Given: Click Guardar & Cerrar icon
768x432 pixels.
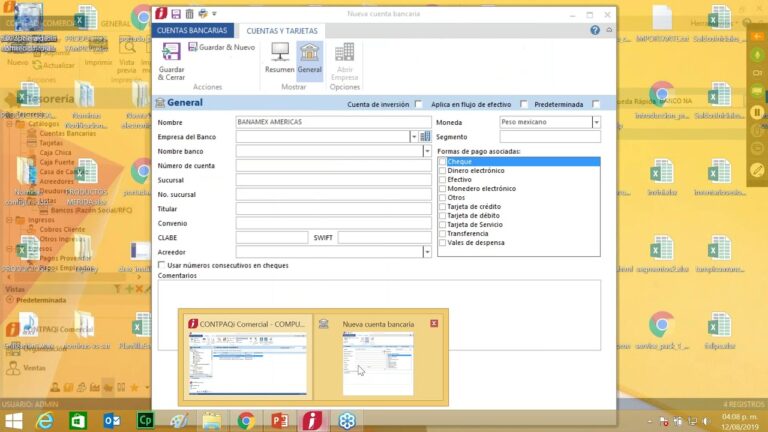Looking at the screenshot, I should point(171,61).
